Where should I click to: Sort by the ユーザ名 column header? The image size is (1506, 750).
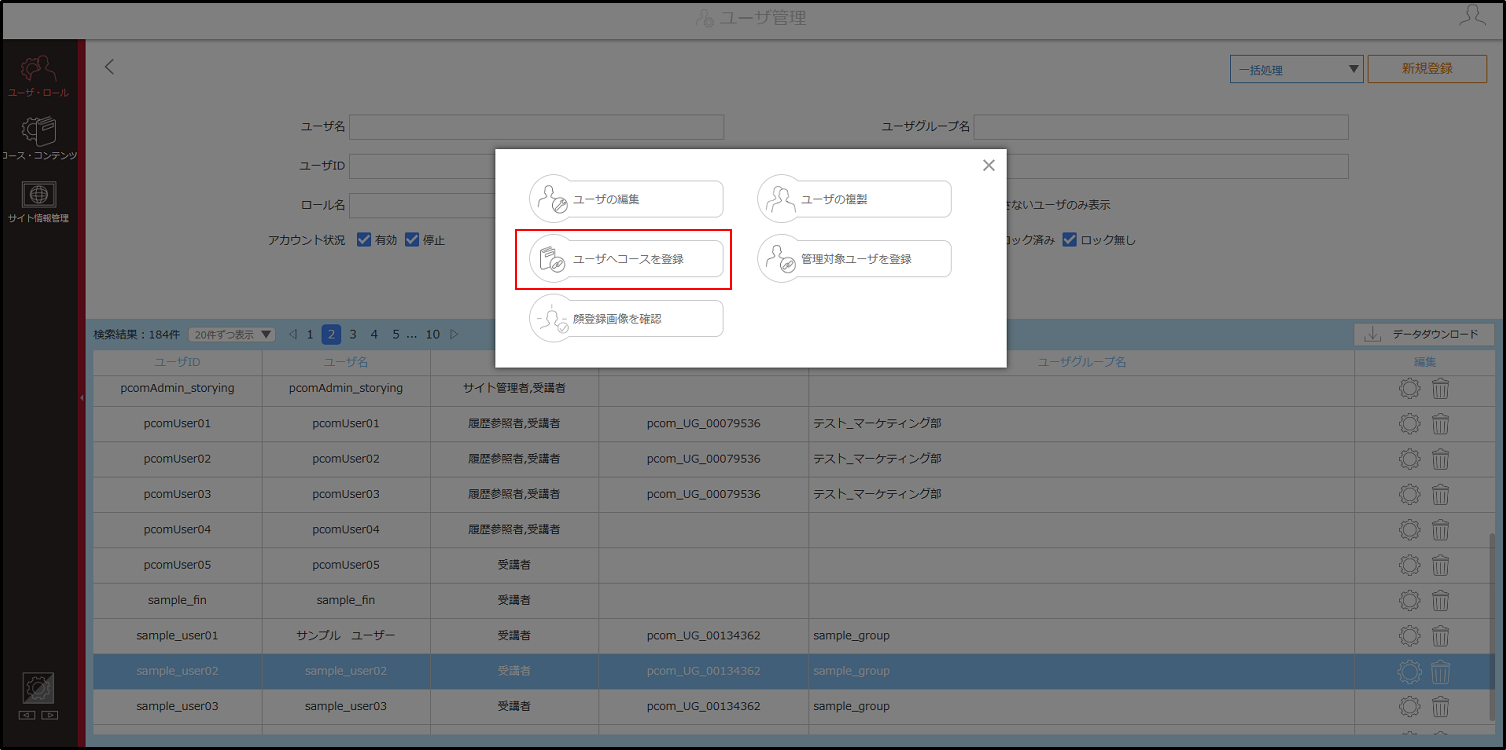(346, 362)
